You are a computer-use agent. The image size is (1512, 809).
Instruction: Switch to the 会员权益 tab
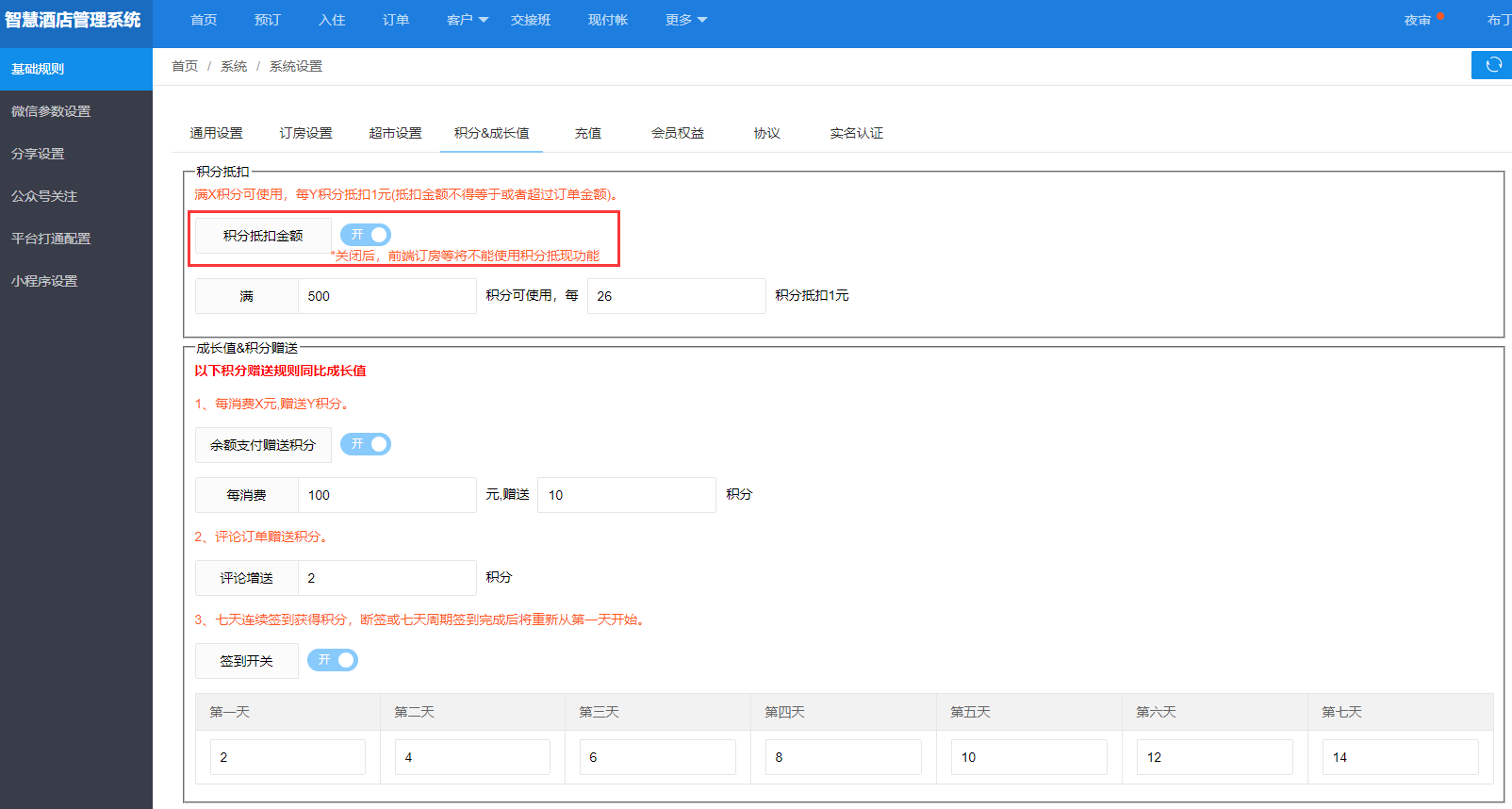[x=678, y=133]
